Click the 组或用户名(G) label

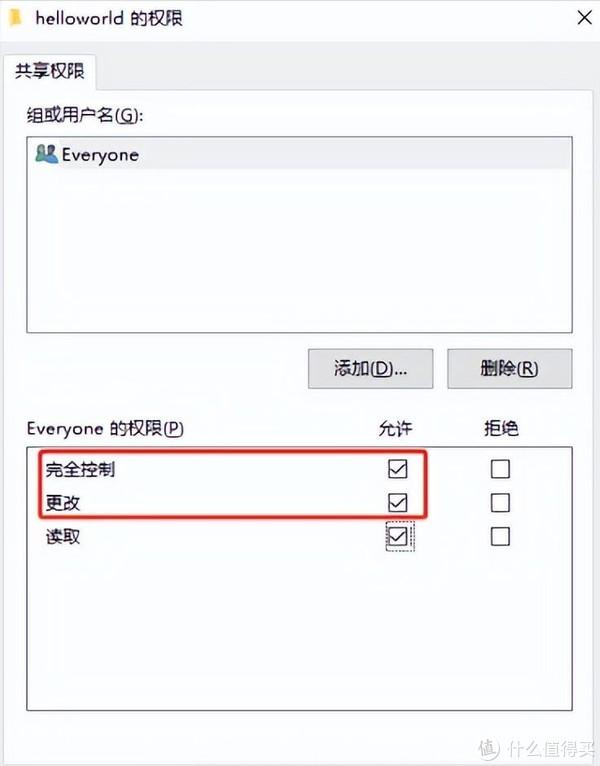pos(85,115)
